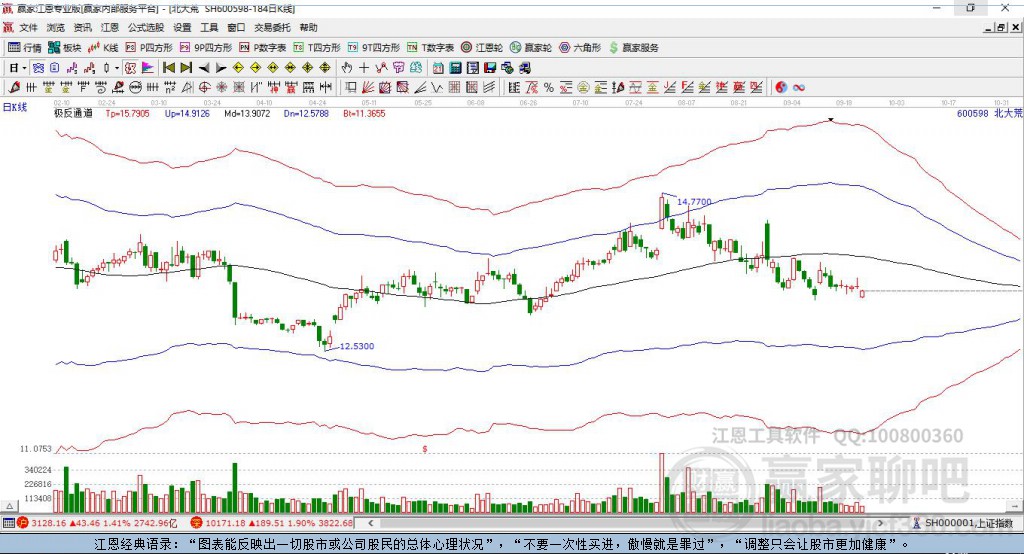This screenshot has width=1024, height=554.
Task: Expand the candlestick style dropdown arrow
Action: [117, 68]
